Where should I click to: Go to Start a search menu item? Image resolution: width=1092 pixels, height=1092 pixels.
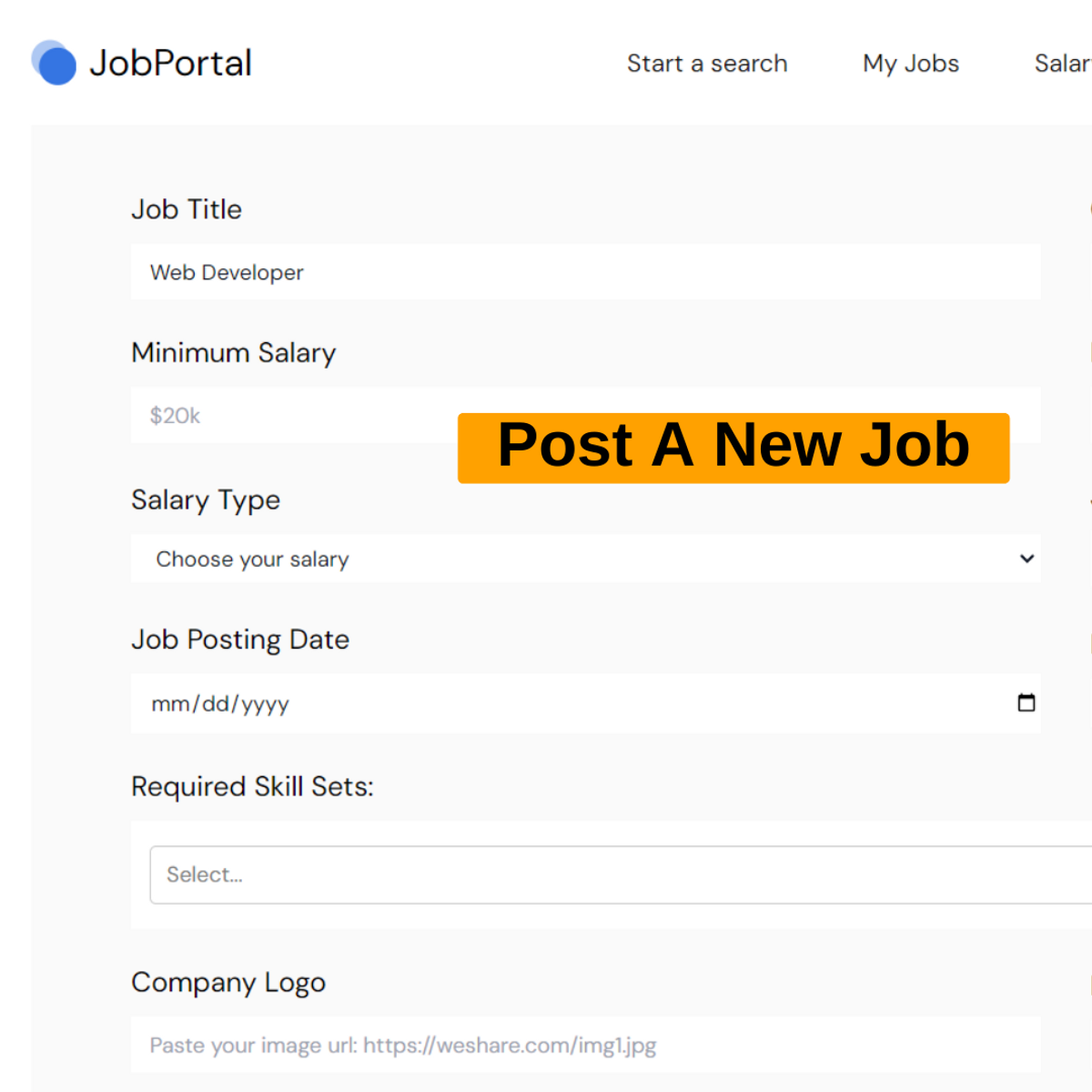point(707,64)
